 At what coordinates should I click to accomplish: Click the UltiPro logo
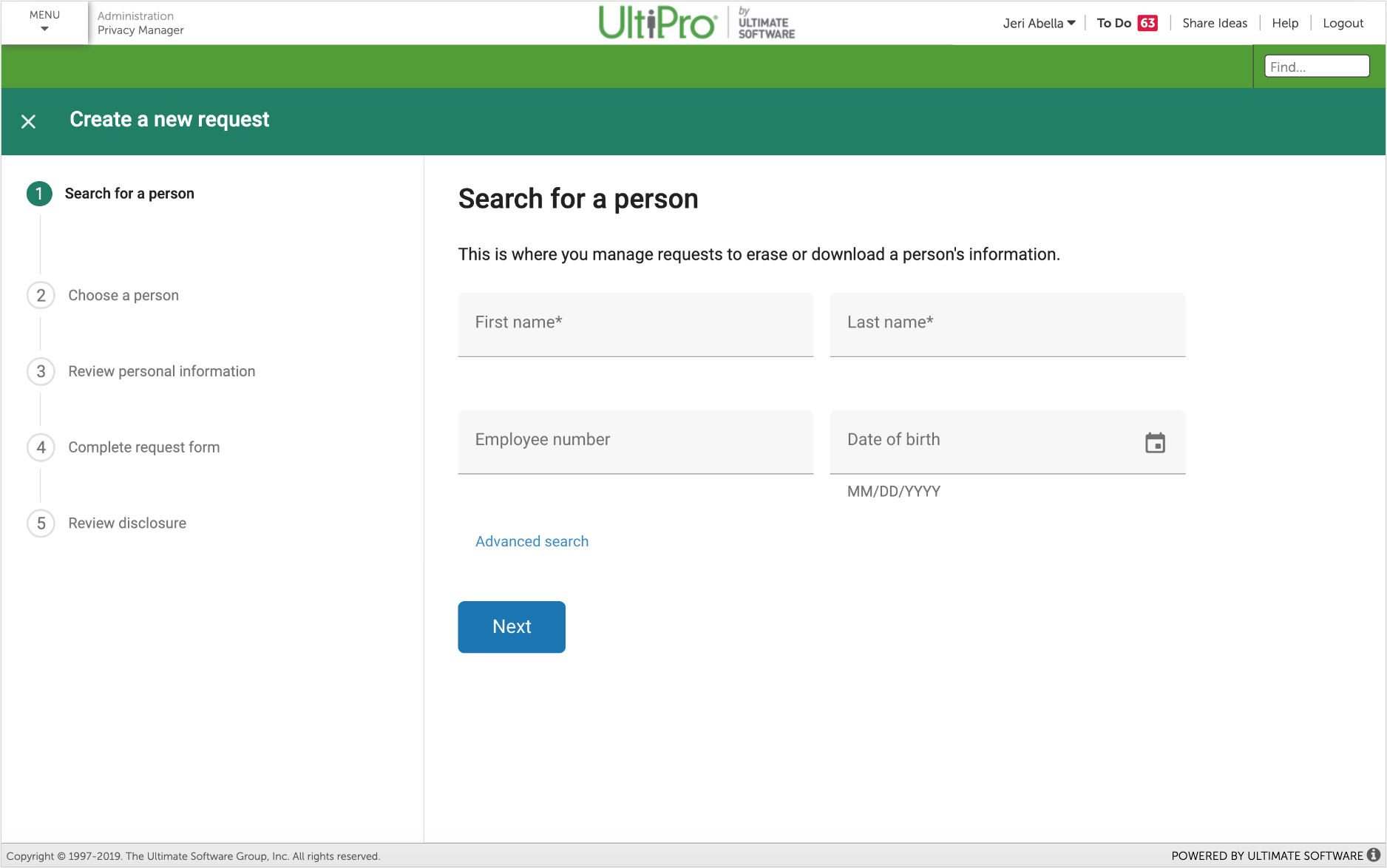(x=657, y=22)
